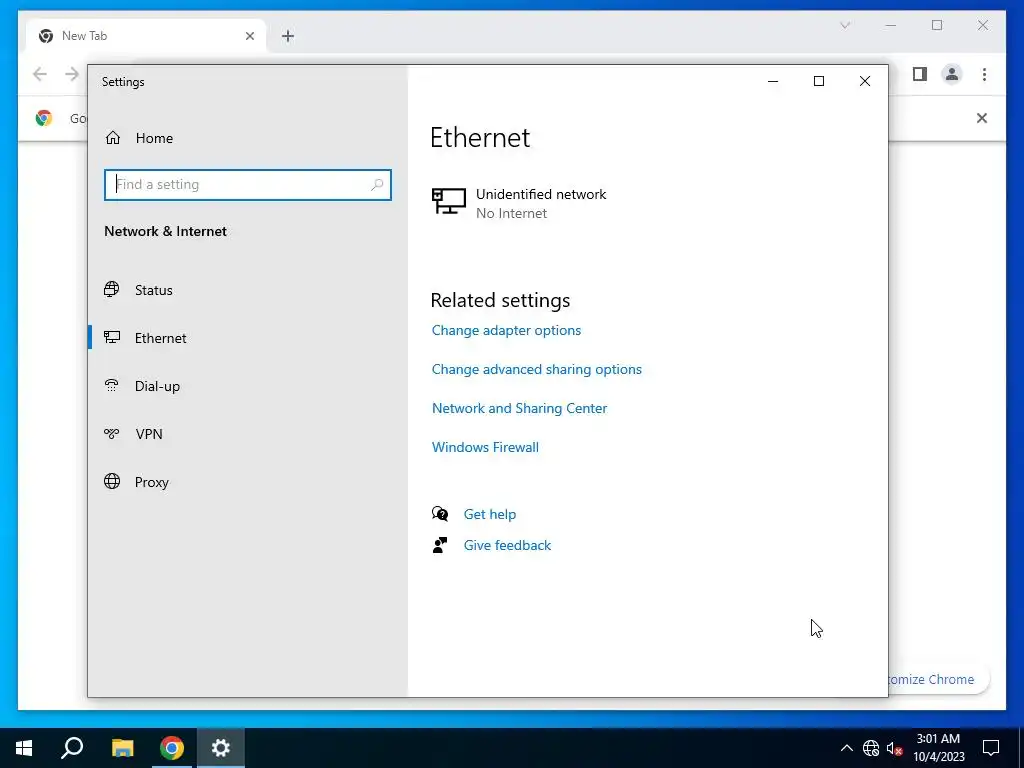Open the Unidentified network connection

[519, 203]
